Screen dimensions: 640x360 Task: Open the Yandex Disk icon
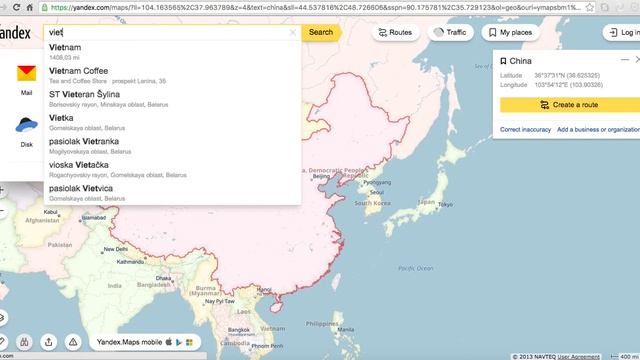click(x=27, y=125)
